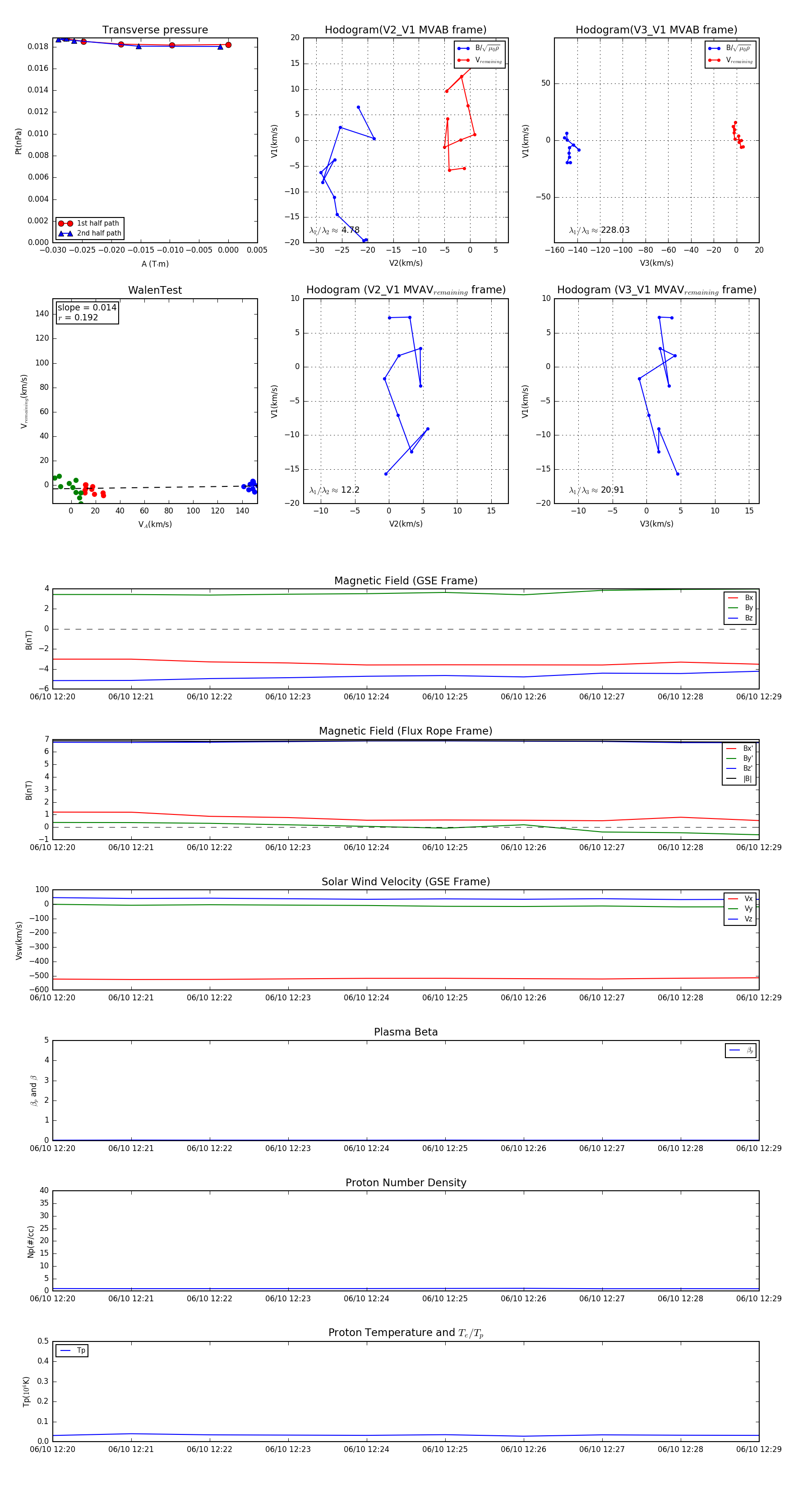Image resolution: width=812 pixels, height=1489 pixels.
Task: Click the 'WalenTest' plot title
Action: (155, 290)
